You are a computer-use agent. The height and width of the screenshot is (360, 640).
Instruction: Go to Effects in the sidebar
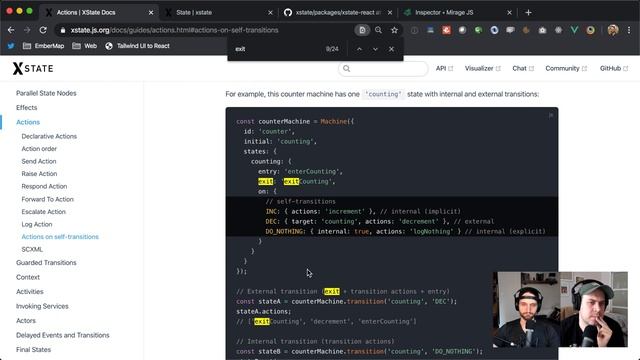point(27,107)
